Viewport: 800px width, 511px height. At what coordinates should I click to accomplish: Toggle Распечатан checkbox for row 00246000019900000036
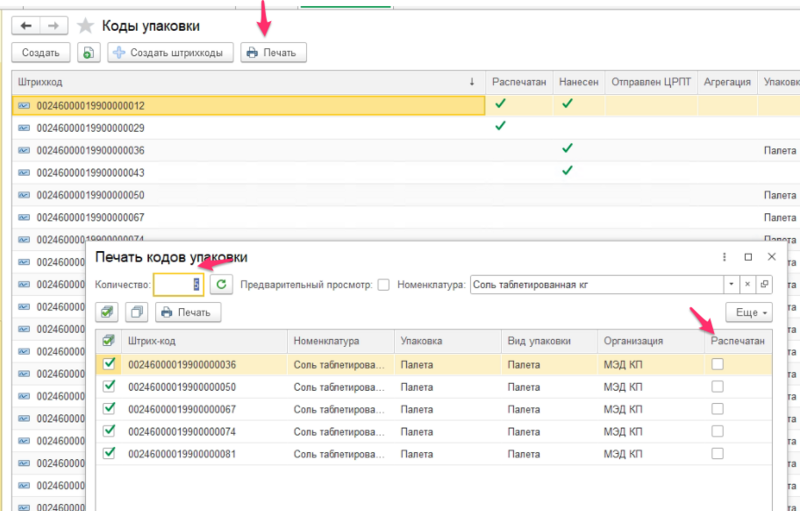tap(717, 364)
